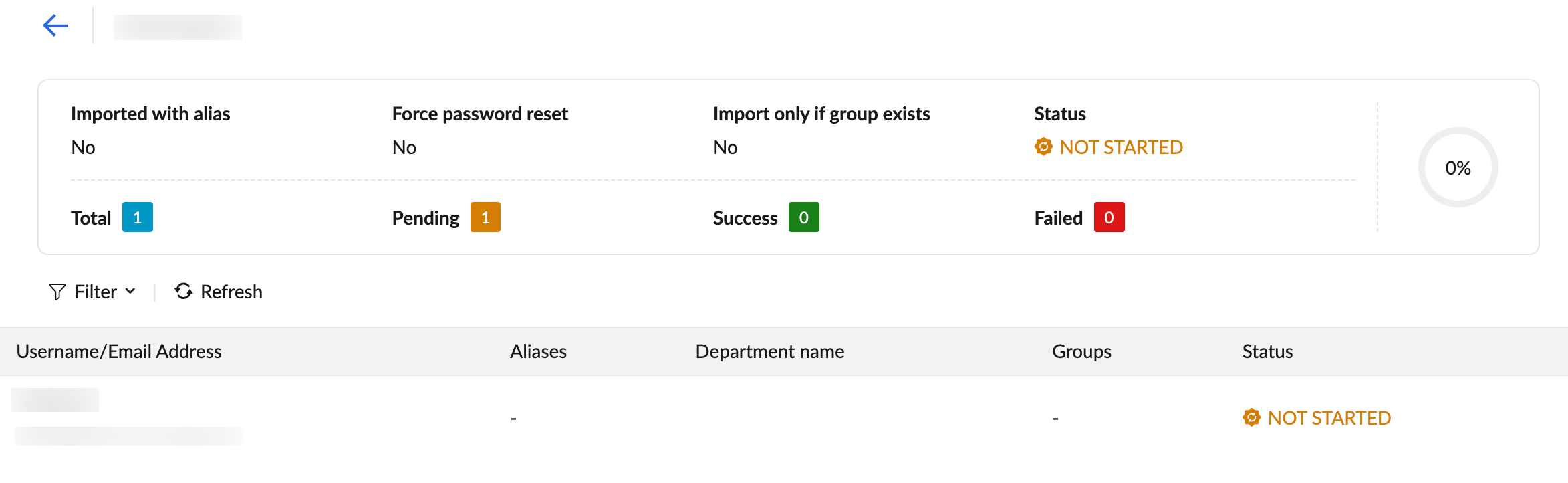Viewport: 1568px width, 483px height.
Task: Click the funnel filter icon
Action: click(x=57, y=292)
